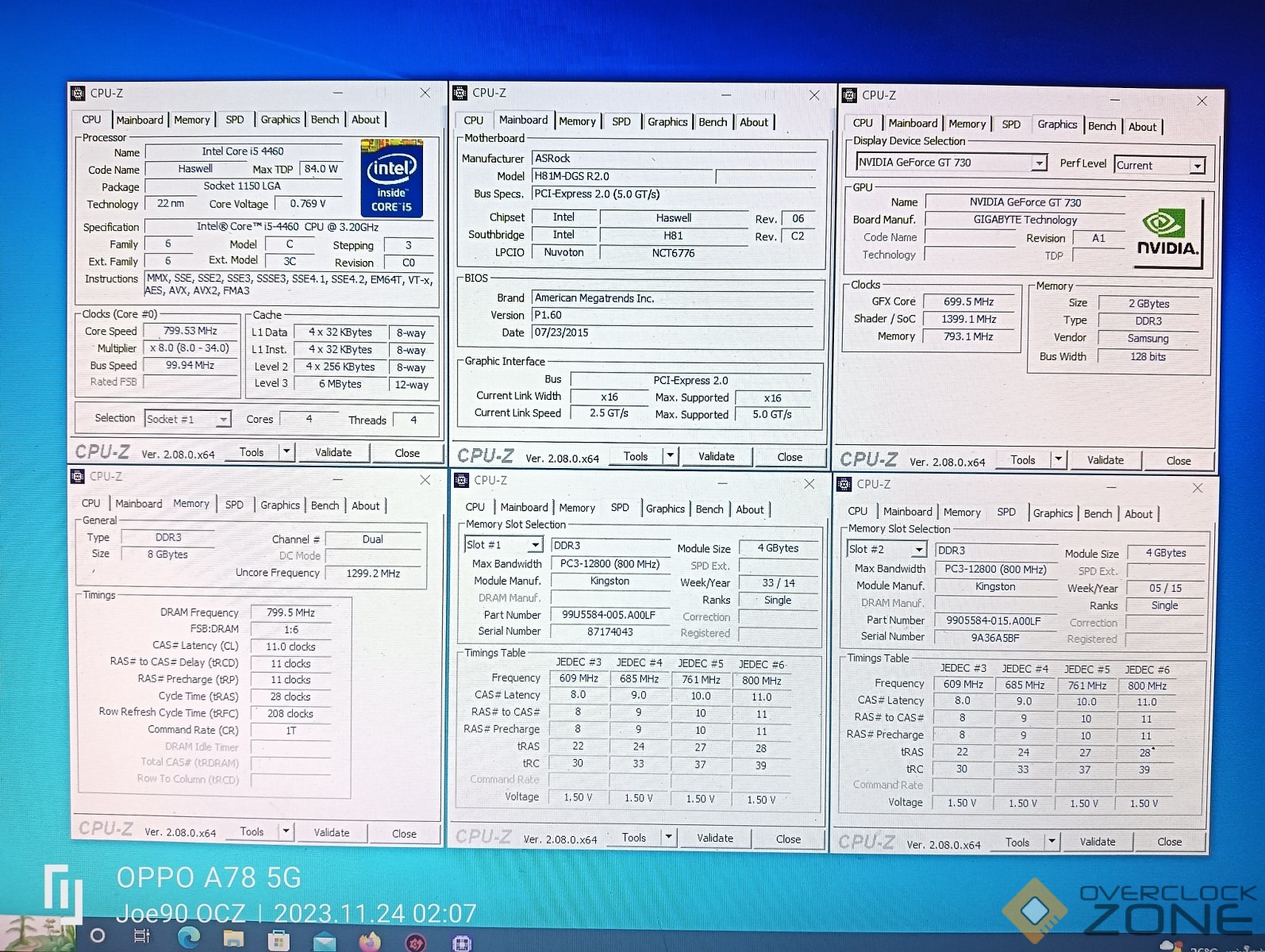Switch to Graphics tab in Slot #1 window
This screenshot has width=1265, height=952.
click(665, 509)
